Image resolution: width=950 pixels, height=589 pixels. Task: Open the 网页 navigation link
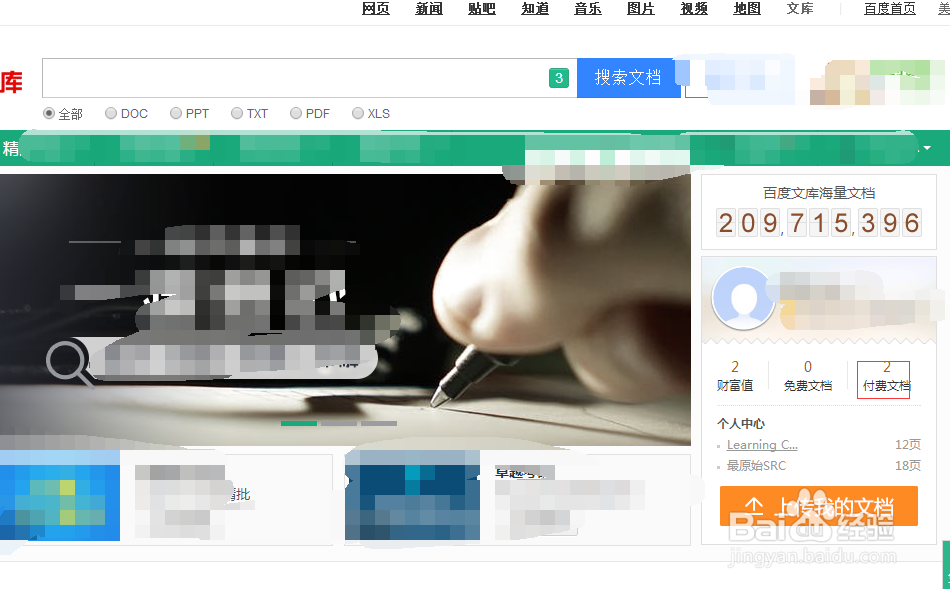[x=376, y=8]
